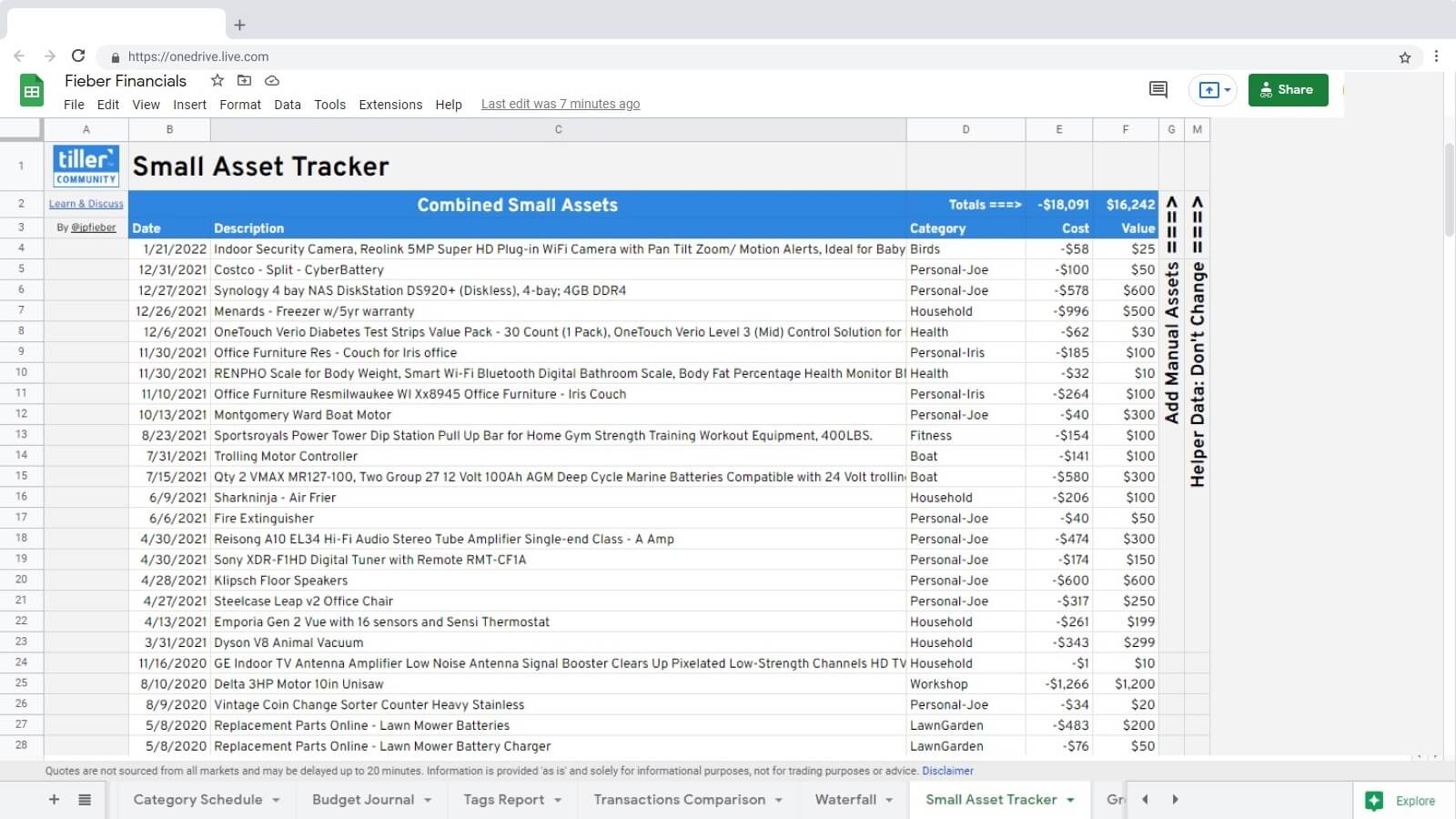Click the 'Fitness' category cell
1456x819 pixels.
coord(966,435)
